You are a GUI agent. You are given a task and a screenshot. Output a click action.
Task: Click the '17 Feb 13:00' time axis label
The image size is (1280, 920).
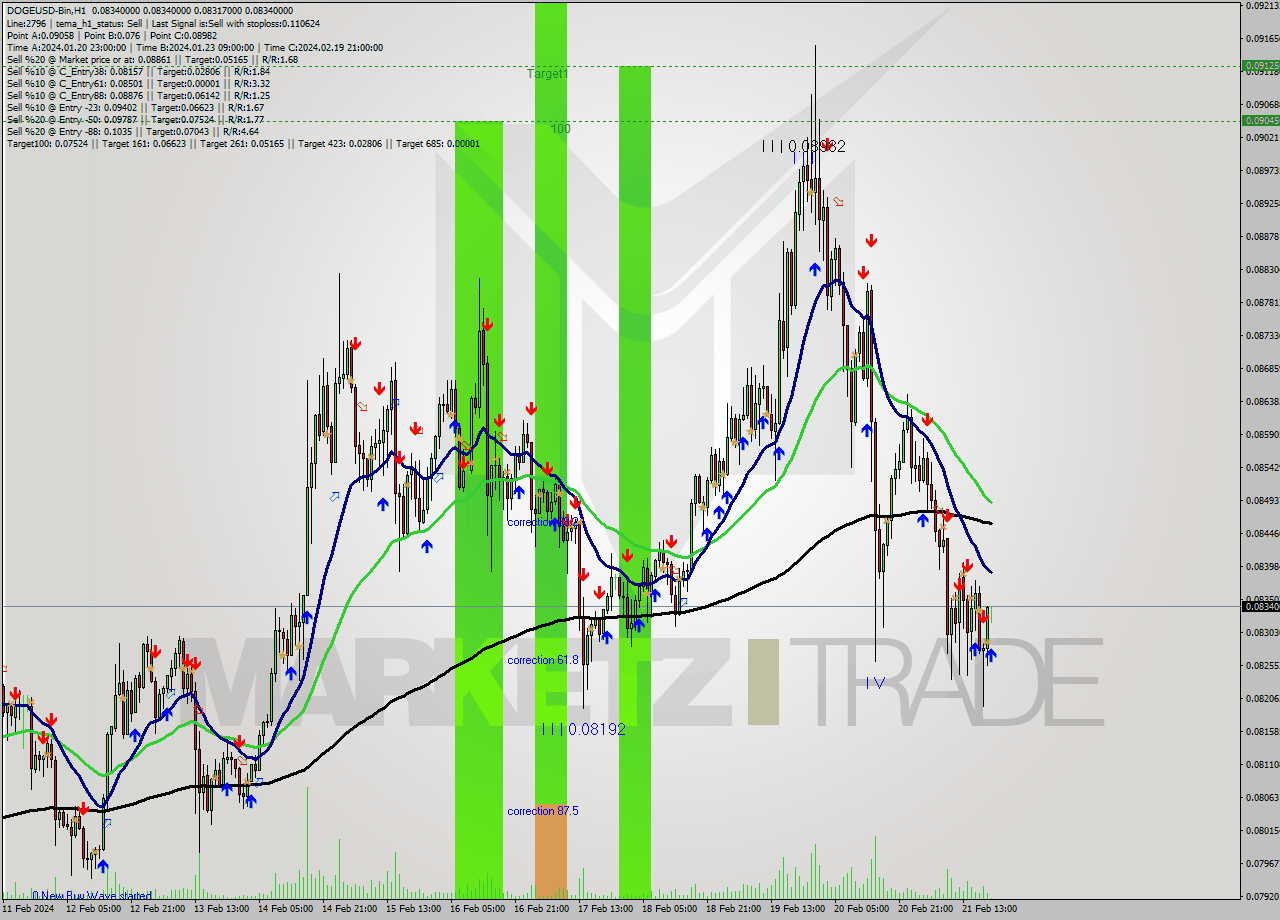pyautogui.click(x=606, y=909)
